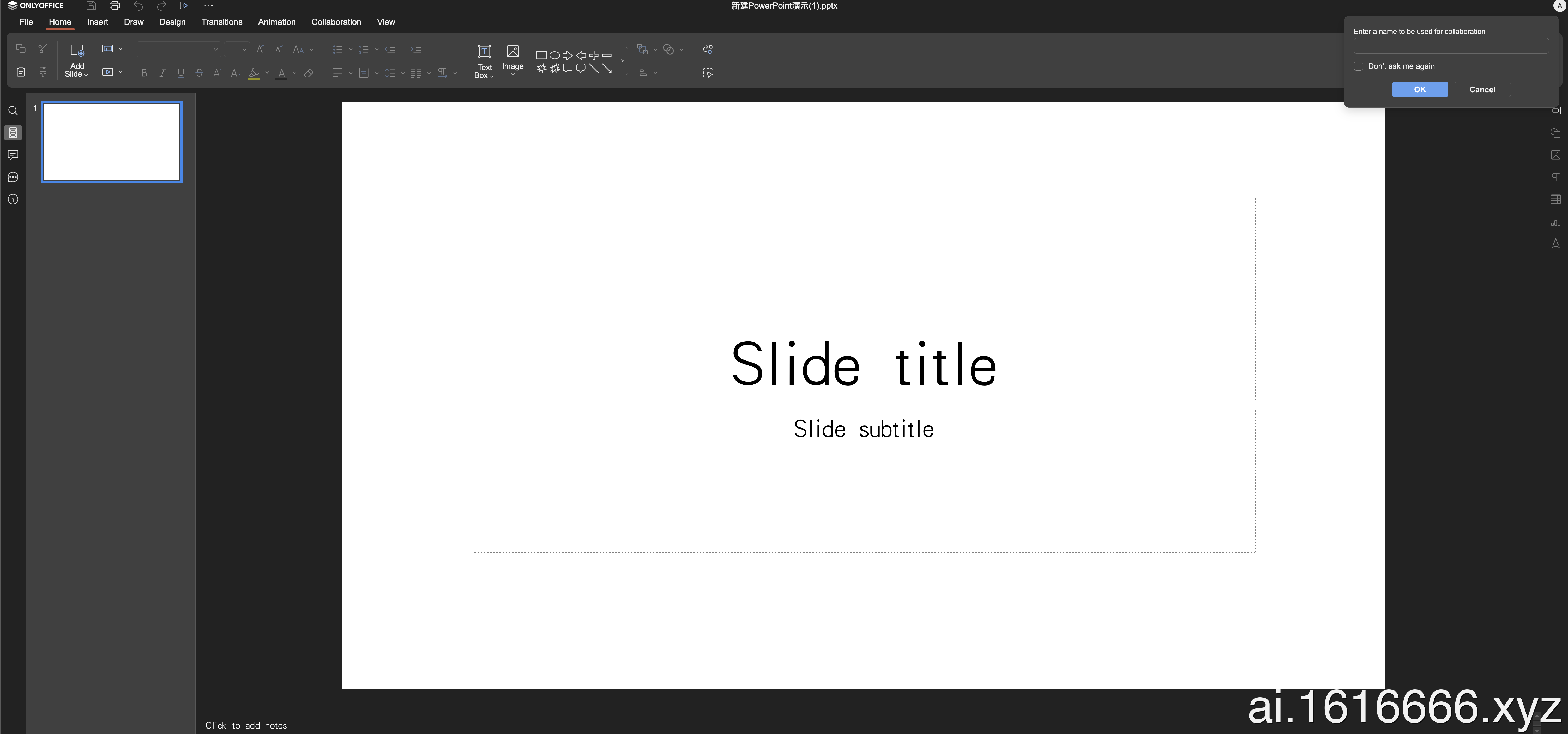Focus the collaboration name input field

point(1451,46)
